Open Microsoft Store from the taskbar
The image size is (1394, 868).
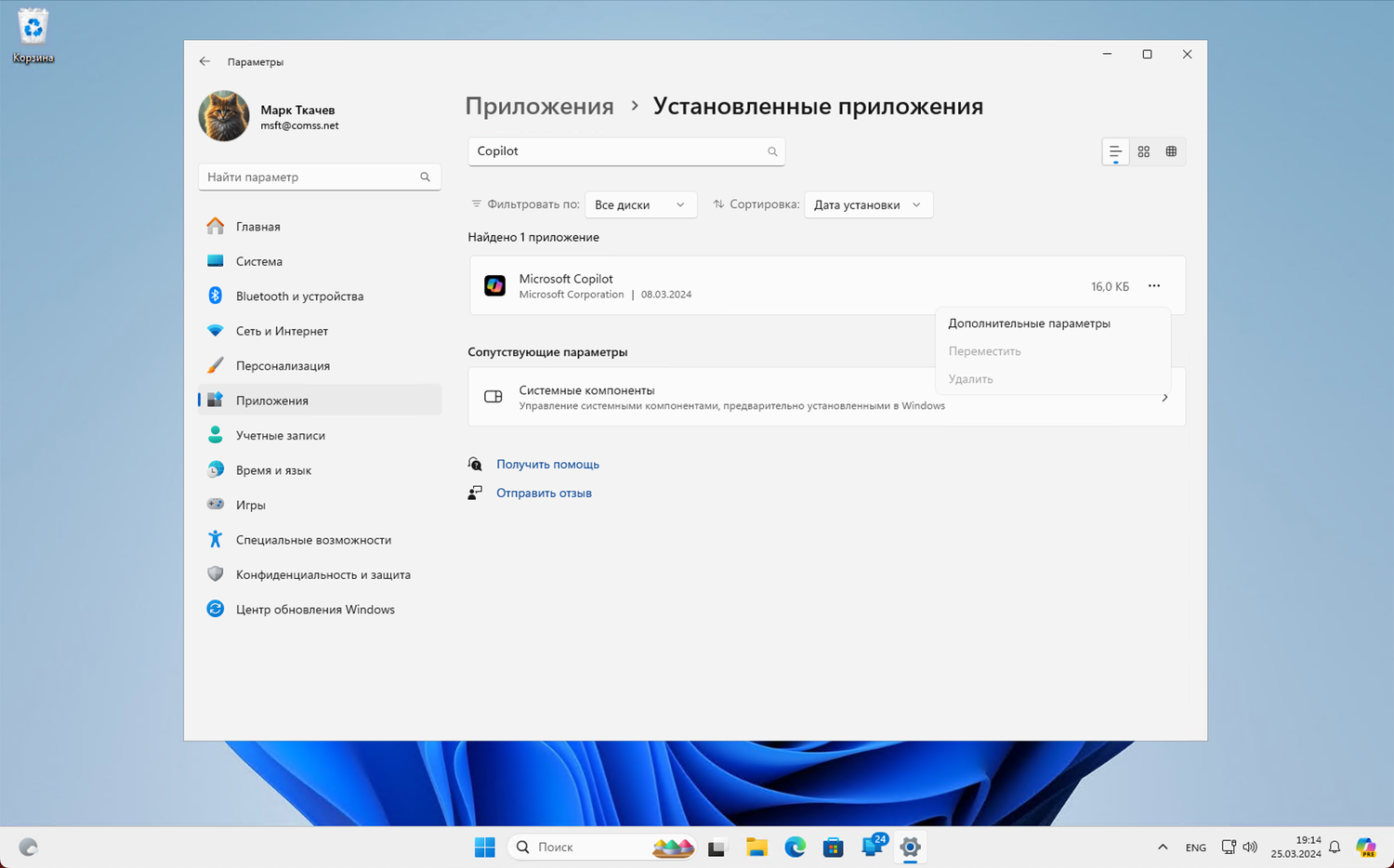(834, 847)
